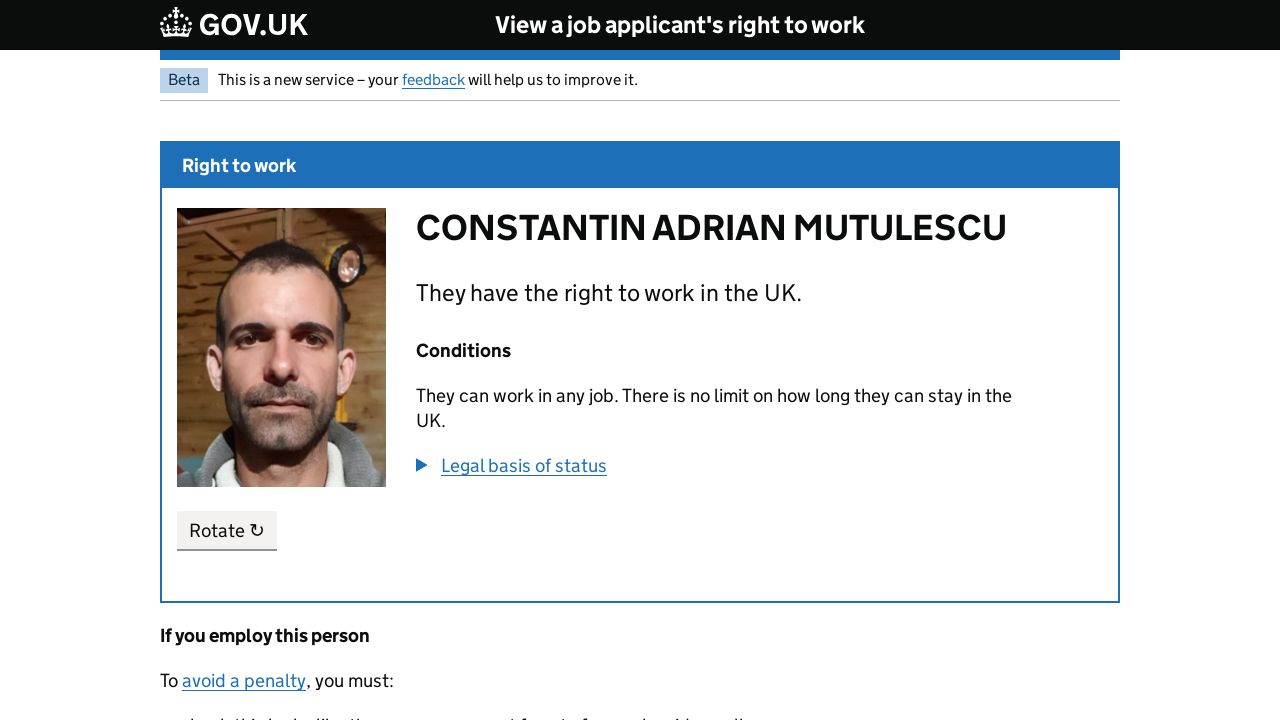
Task: Follow the "avoid a penalty" link
Action: coord(244,681)
